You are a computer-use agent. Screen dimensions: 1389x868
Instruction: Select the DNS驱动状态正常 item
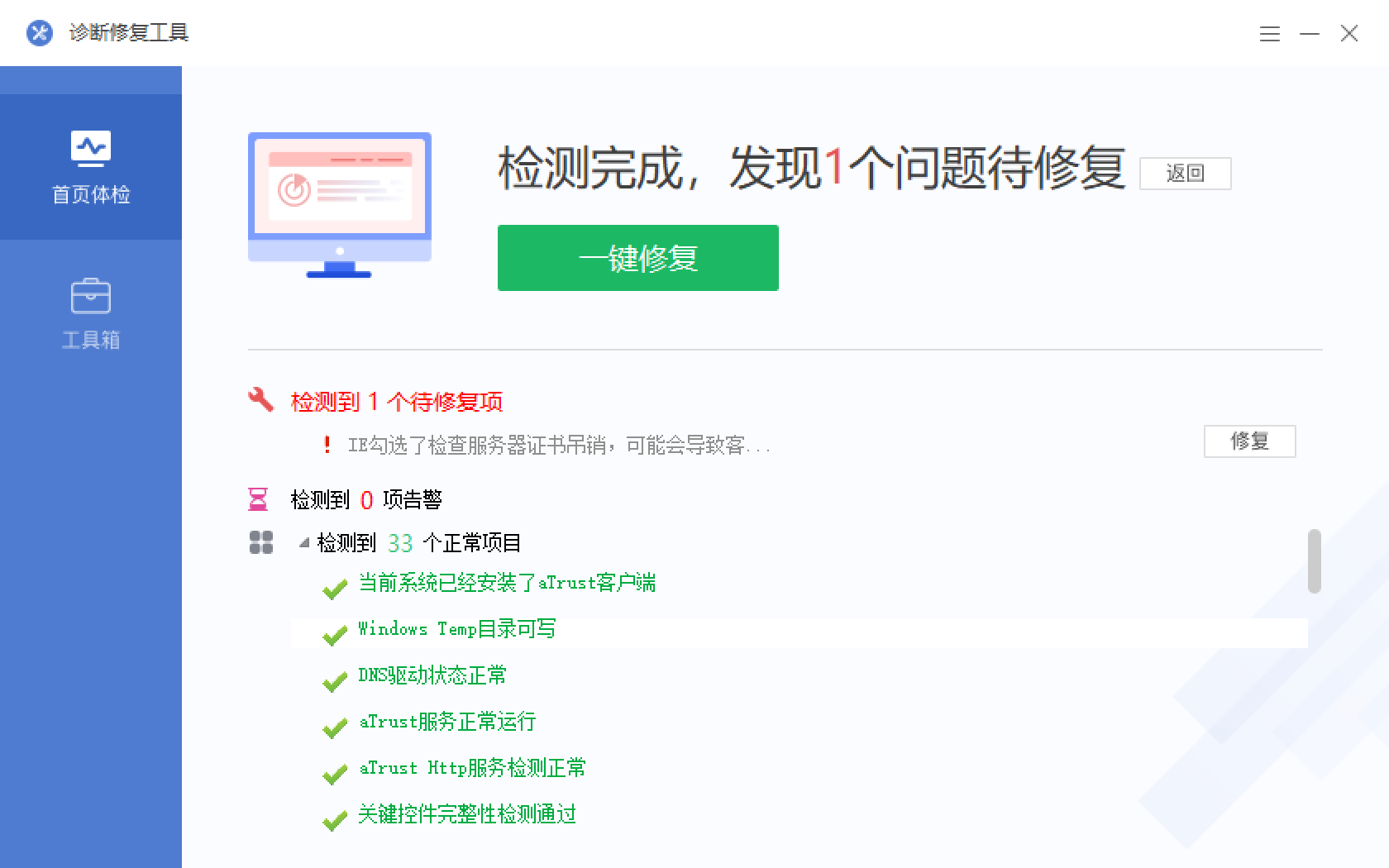pyautogui.click(x=432, y=675)
